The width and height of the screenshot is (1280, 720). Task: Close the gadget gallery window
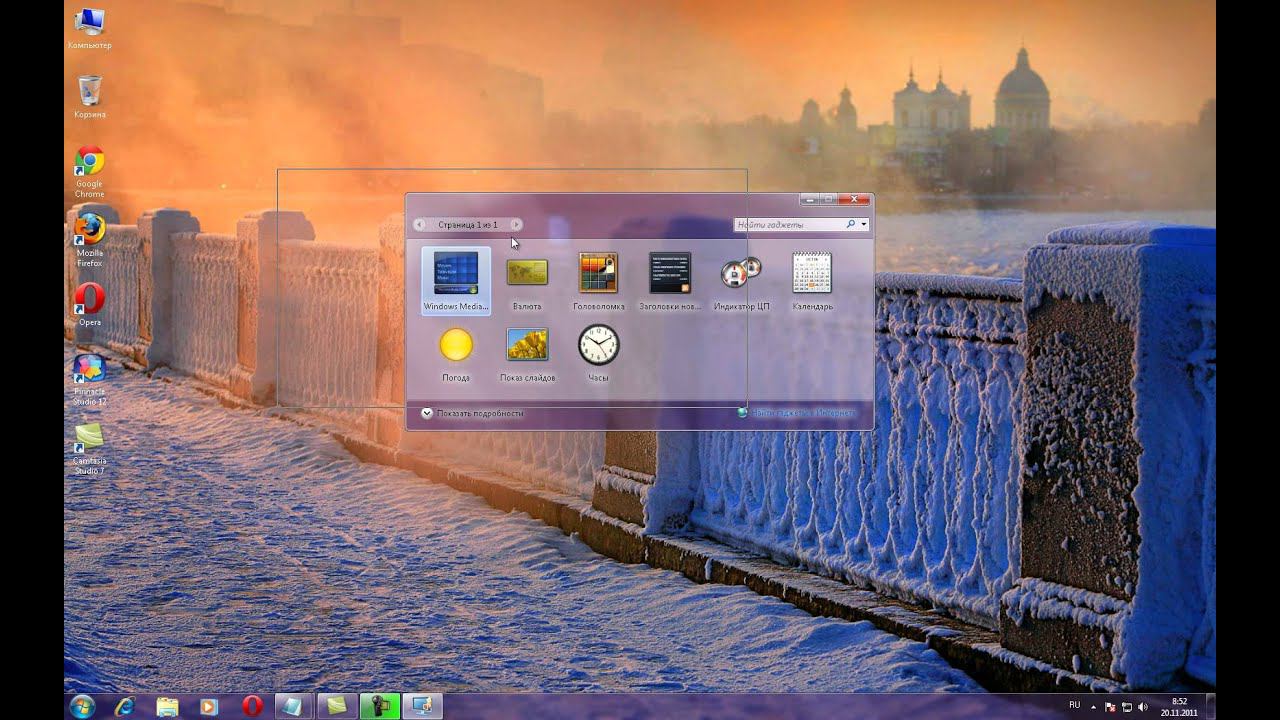coord(854,199)
